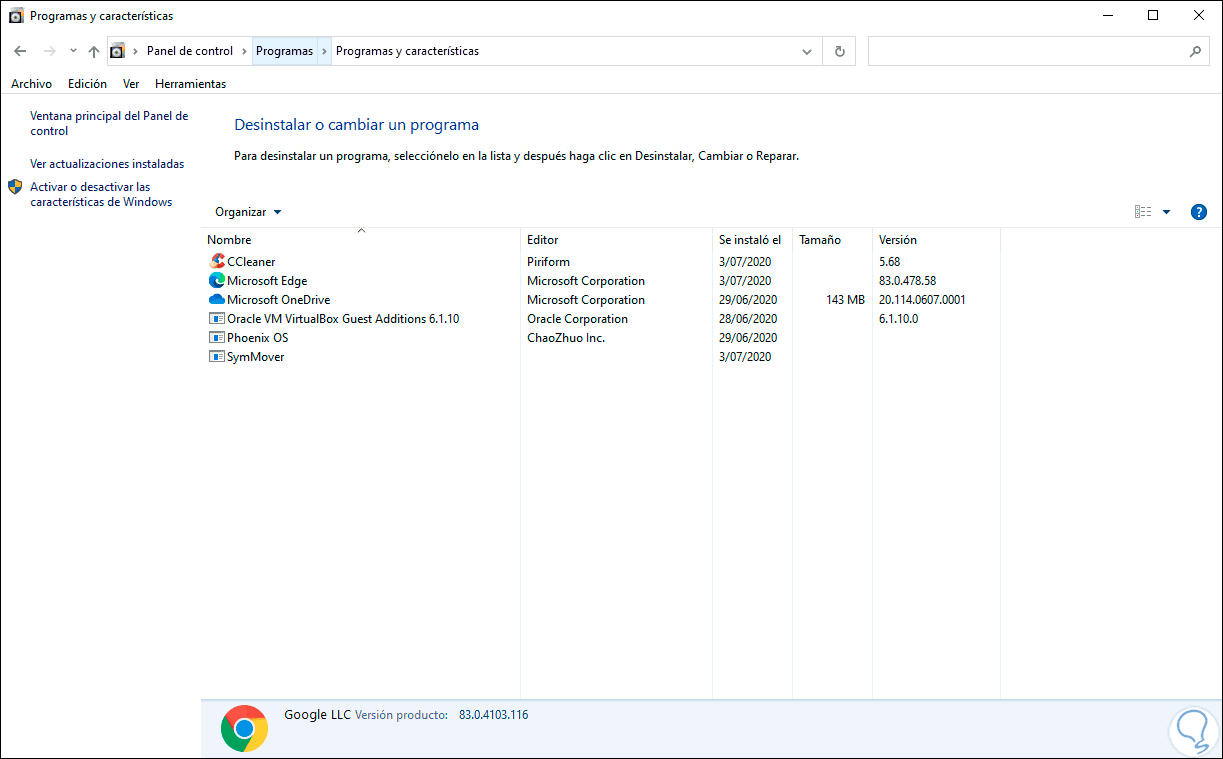Screen dimensions: 1223x759
Task: Open Ventana principal del Panel de control
Action: tap(109, 124)
